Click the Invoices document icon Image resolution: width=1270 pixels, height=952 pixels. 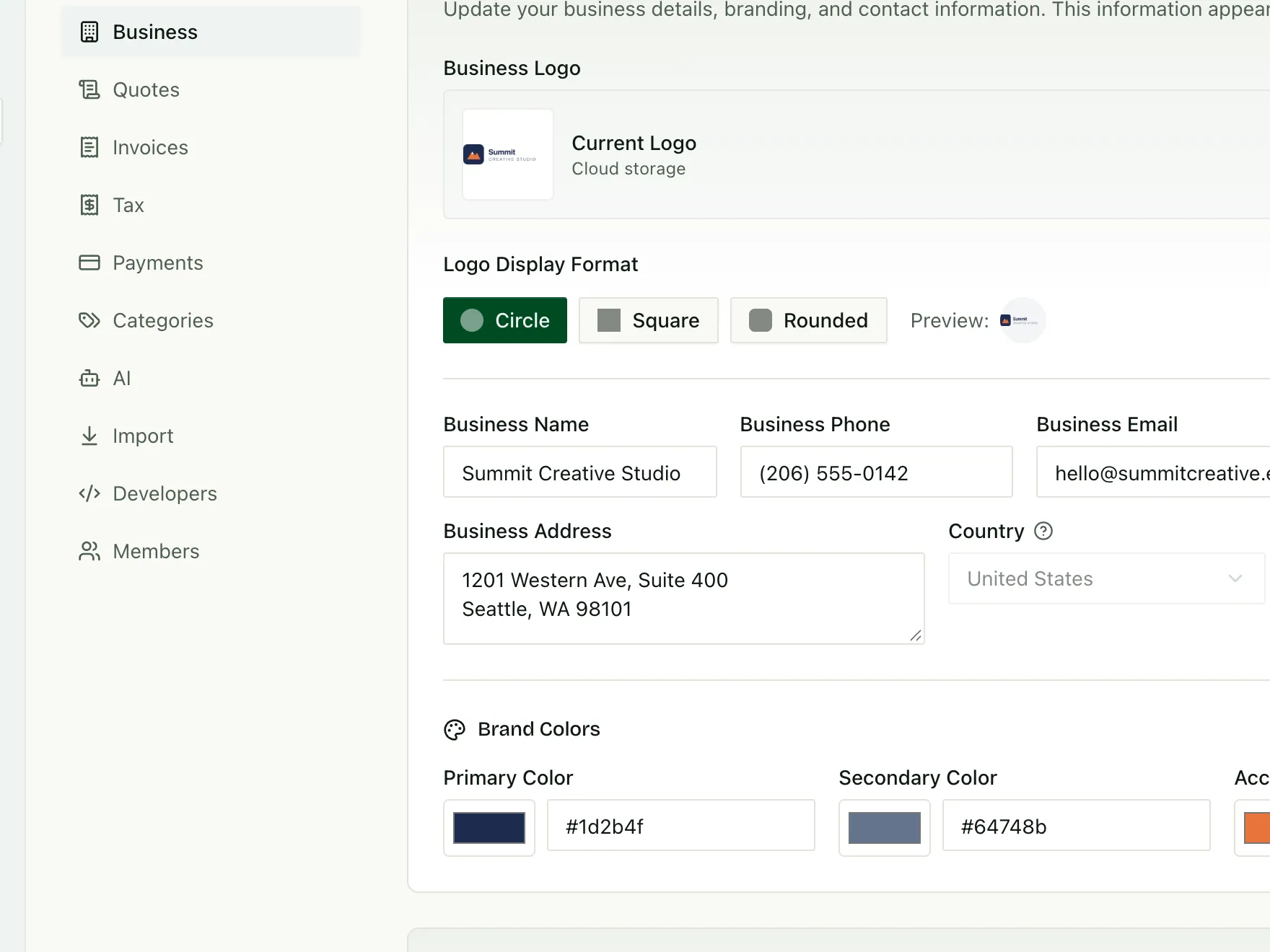(x=89, y=147)
